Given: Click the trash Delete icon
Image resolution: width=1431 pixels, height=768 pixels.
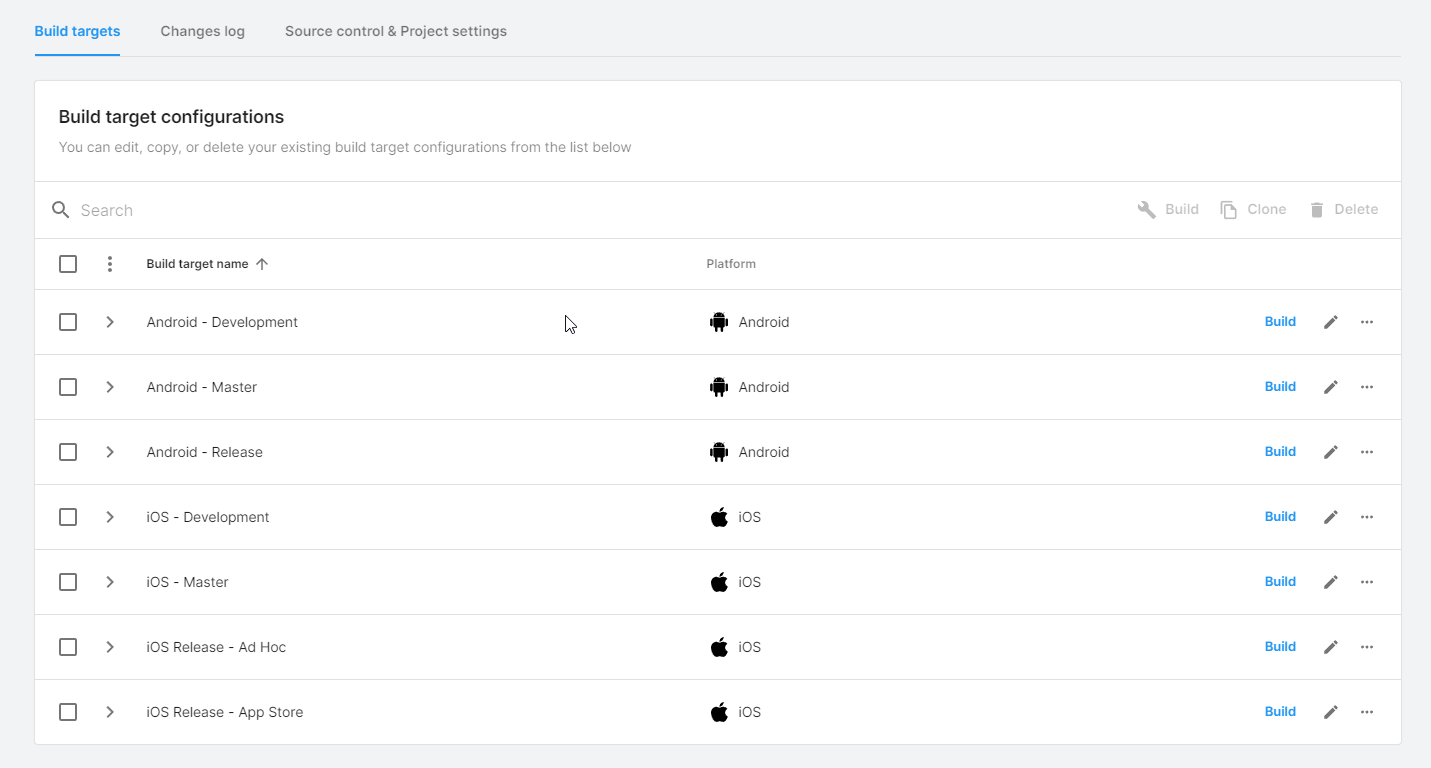Looking at the screenshot, I should 1320,209.
